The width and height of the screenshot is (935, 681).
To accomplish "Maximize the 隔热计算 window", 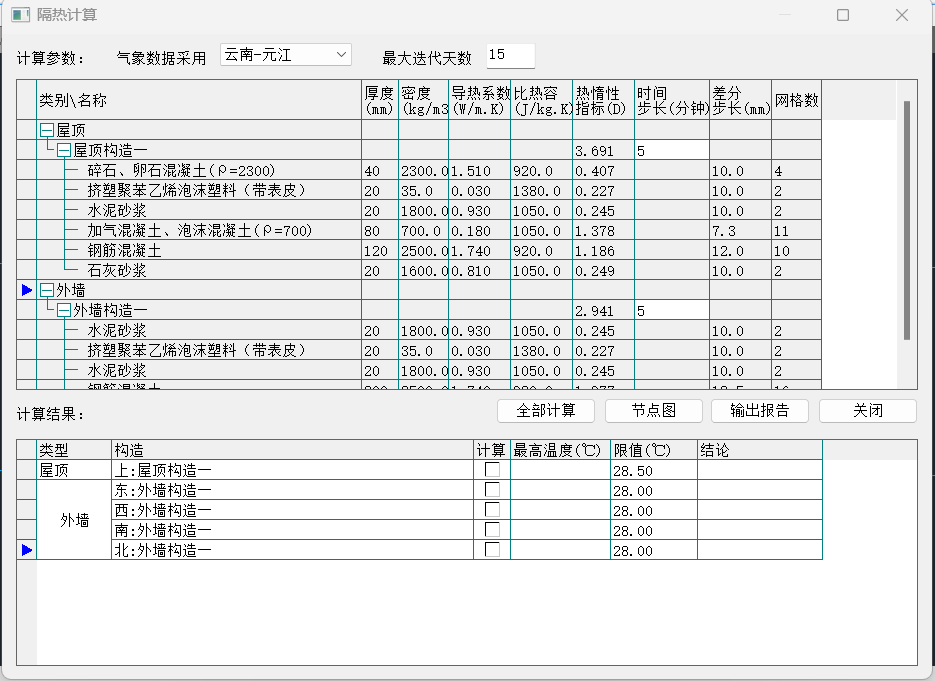I will click(x=843, y=15).
